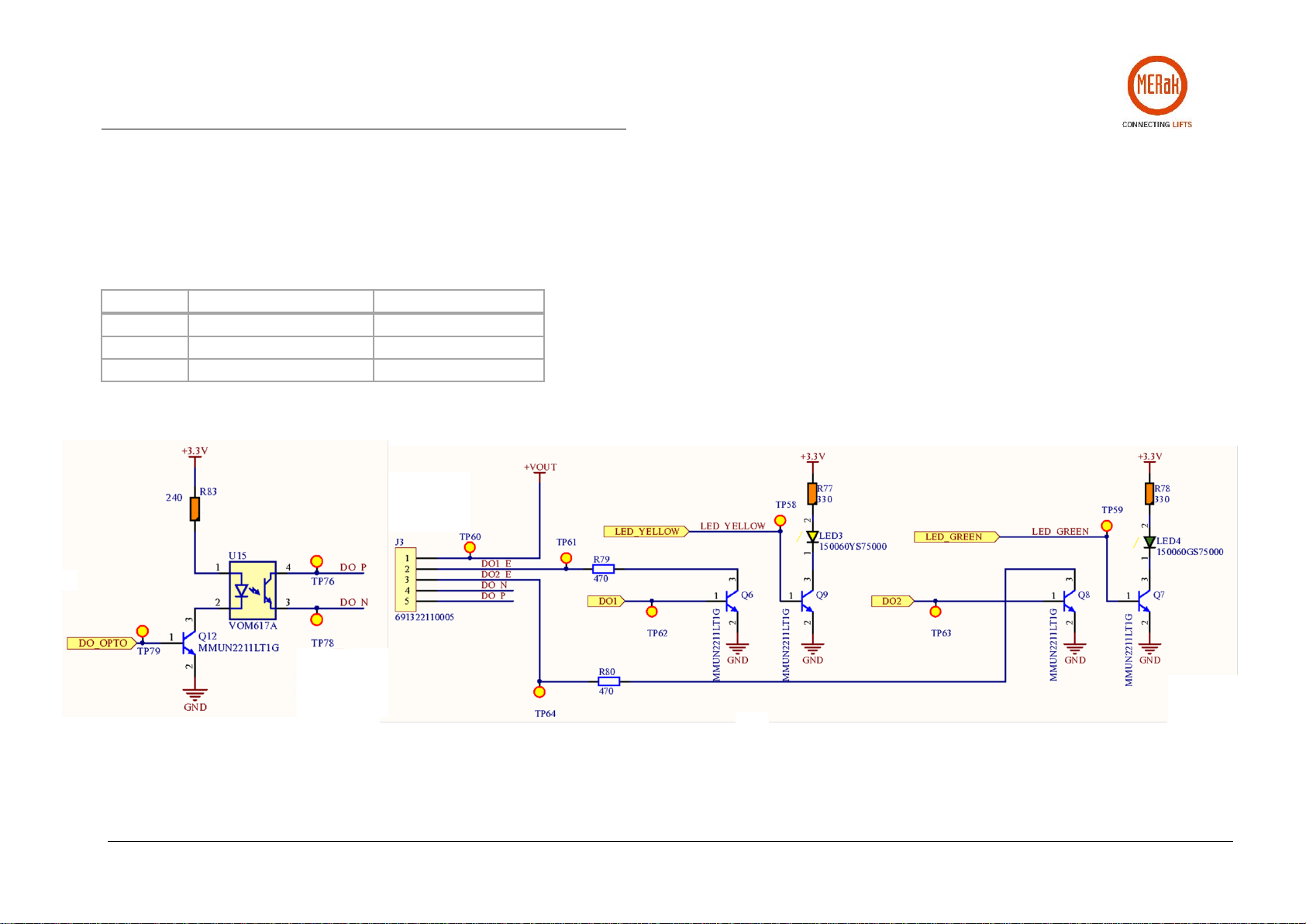Click the DO_OPTO port label
The height and width of the screenshot is (924, 1306).
(102, 643)
